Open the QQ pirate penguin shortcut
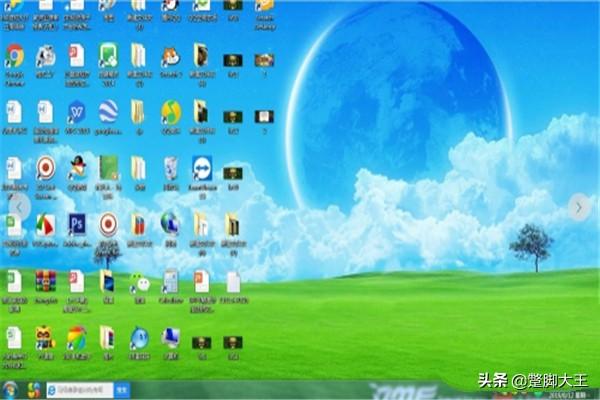Screen dimensions: 600x400 click(77, 168)
